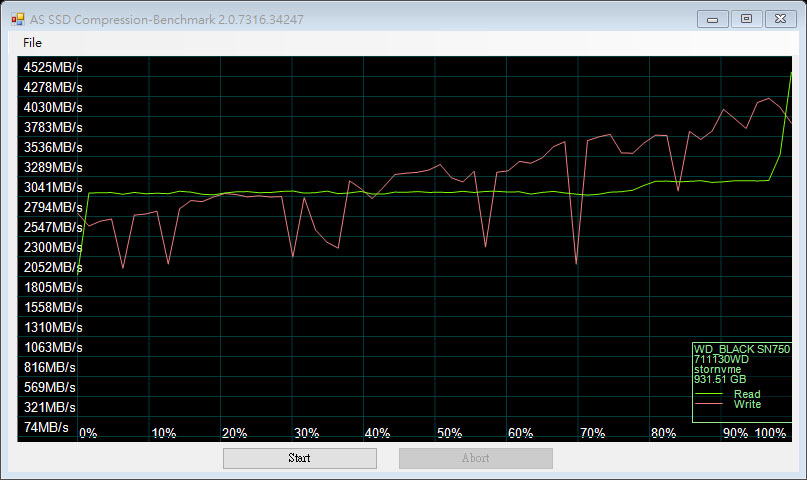Click the 3041MB/s axis label
Viewport: 807px width, 480px height.
point(53,187)
